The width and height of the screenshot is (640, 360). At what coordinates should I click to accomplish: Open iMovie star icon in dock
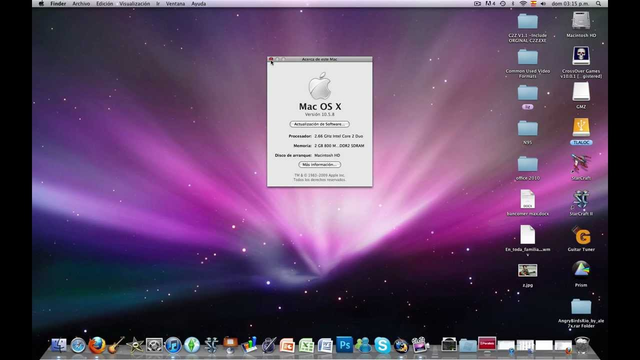tap(135, 345)
